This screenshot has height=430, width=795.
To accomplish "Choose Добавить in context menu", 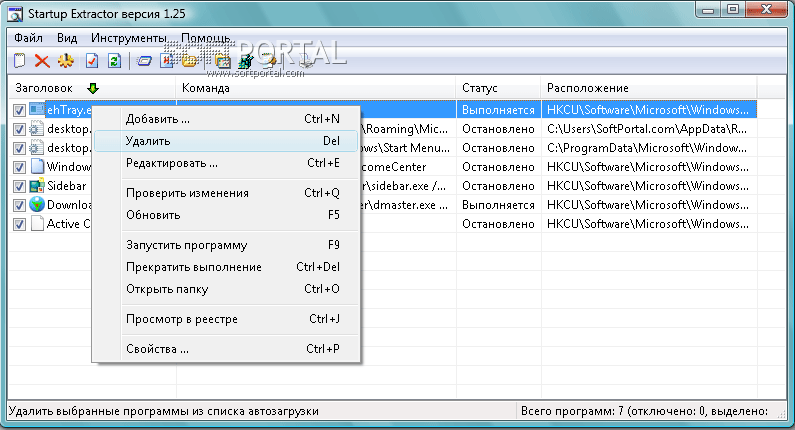I will click(x=226, y=119).
